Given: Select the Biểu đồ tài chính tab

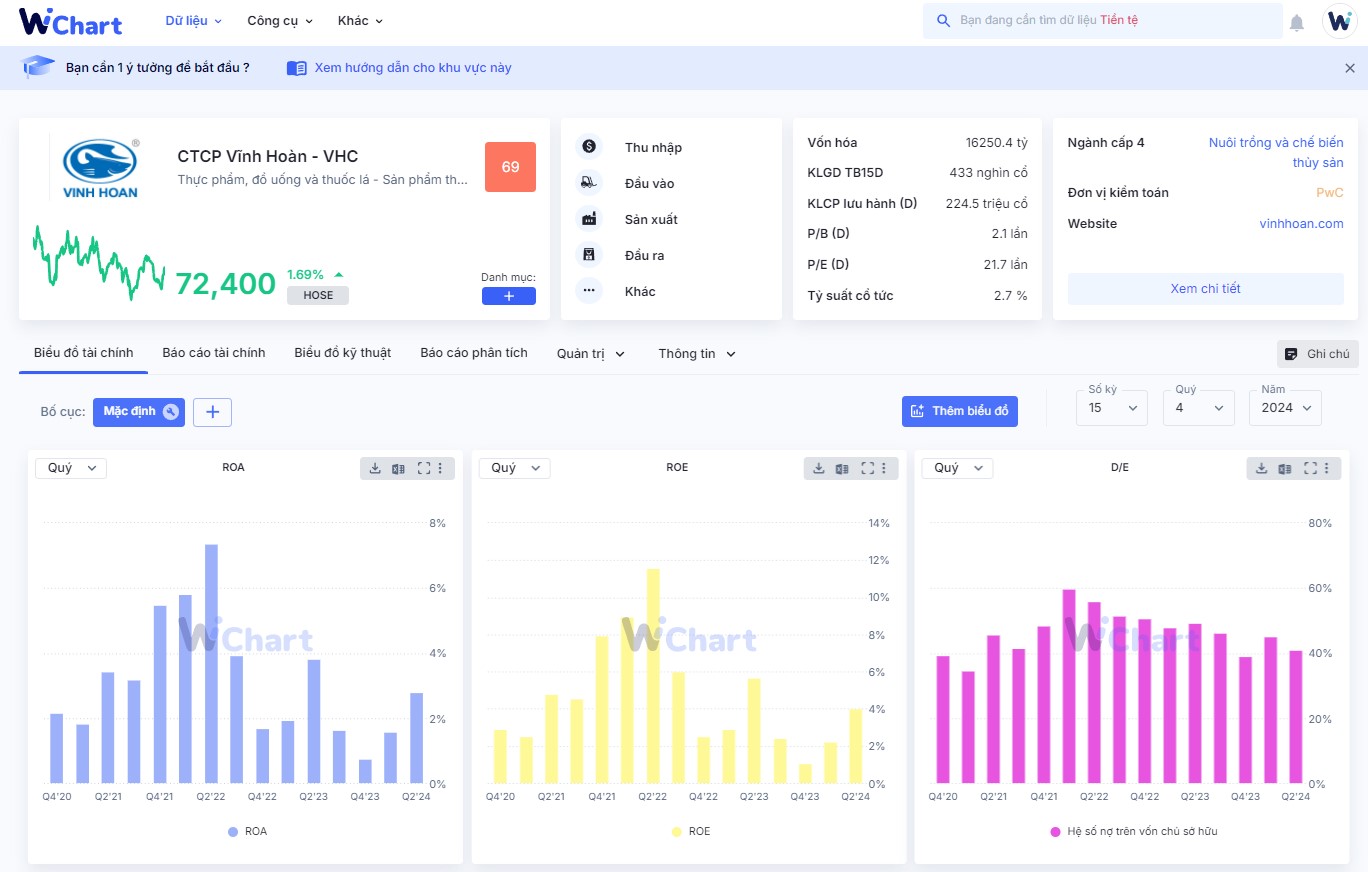Looking at the screenshot, I should pyautogui.click(x=83, y=353).
